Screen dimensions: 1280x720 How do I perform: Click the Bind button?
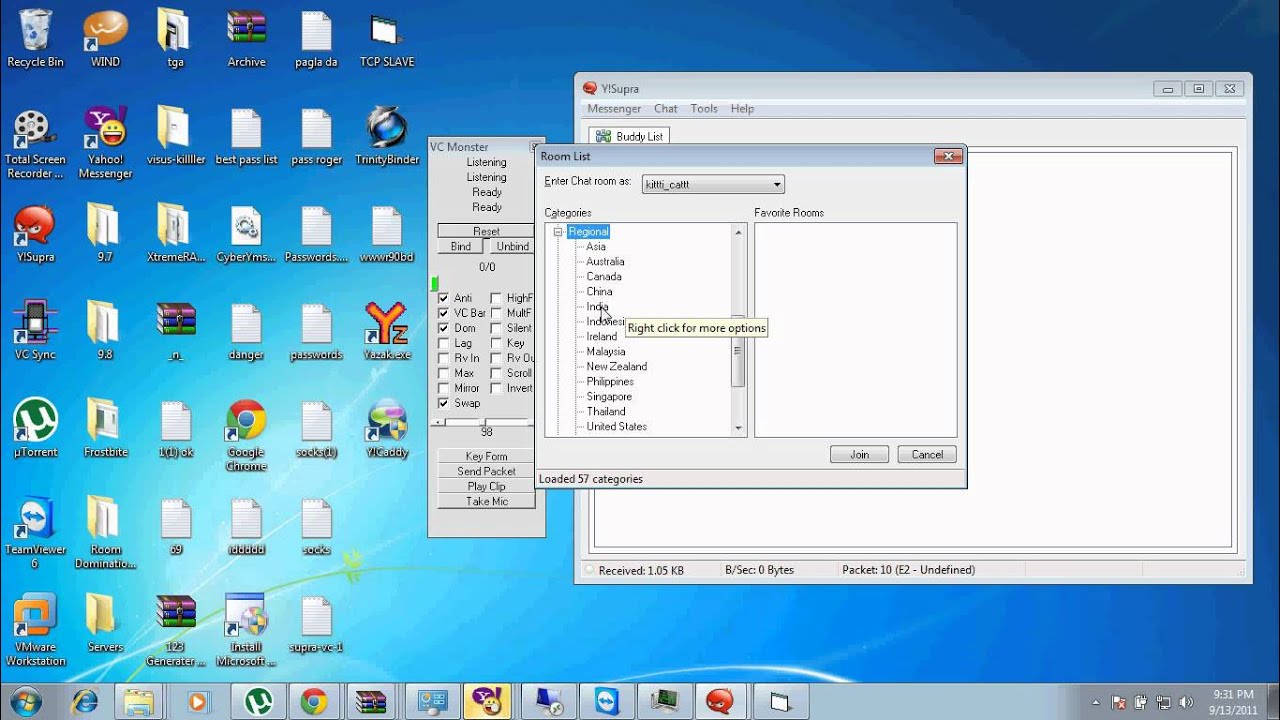tap(460, 246)
